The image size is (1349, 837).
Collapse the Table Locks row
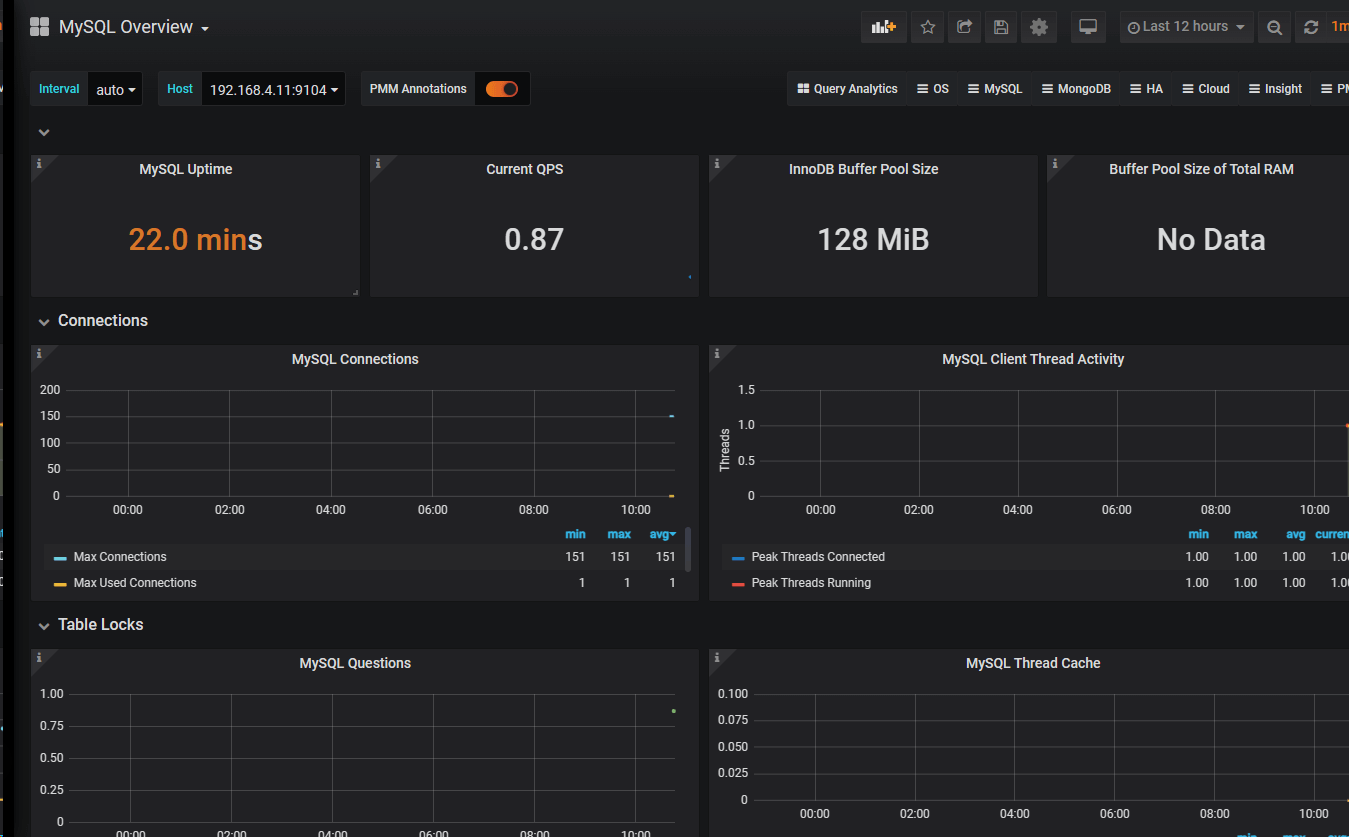[44, 626]
